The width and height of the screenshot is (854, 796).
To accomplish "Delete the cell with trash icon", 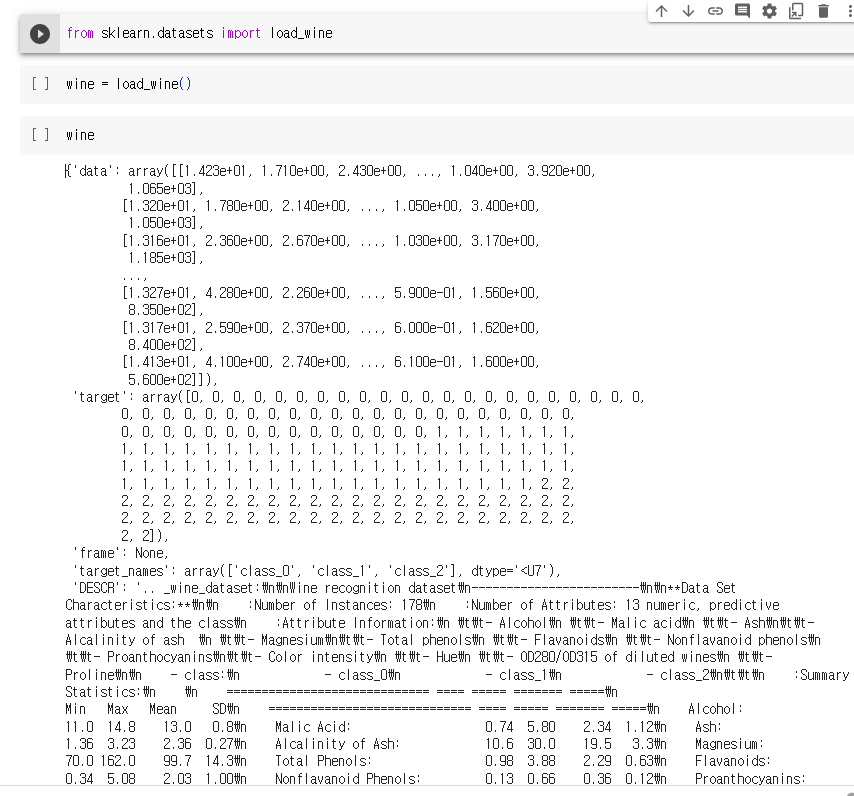I will [824, 11].
